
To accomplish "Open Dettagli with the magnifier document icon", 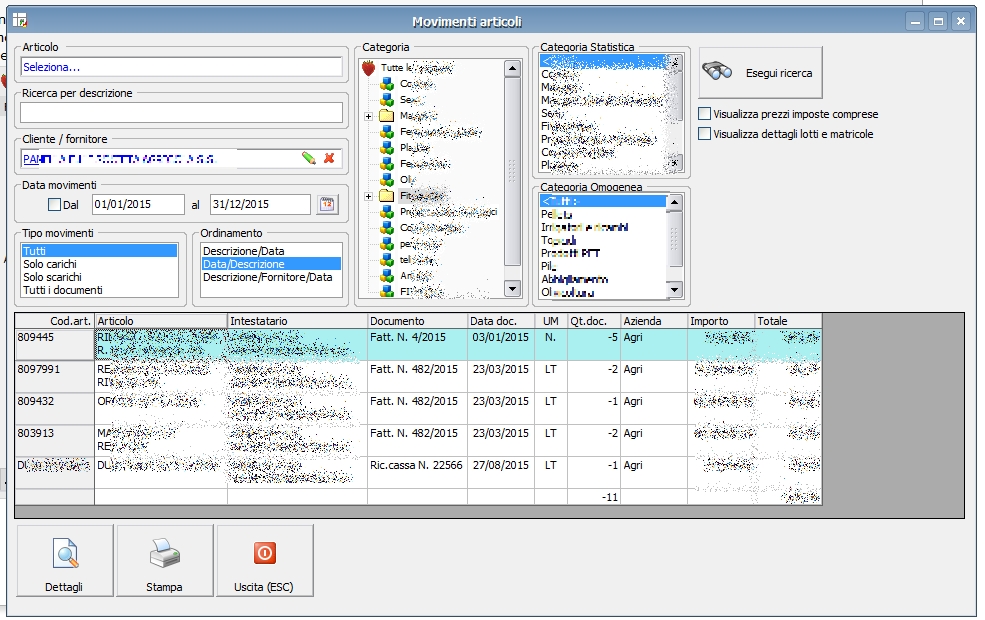I will click(x=65, y=552).
